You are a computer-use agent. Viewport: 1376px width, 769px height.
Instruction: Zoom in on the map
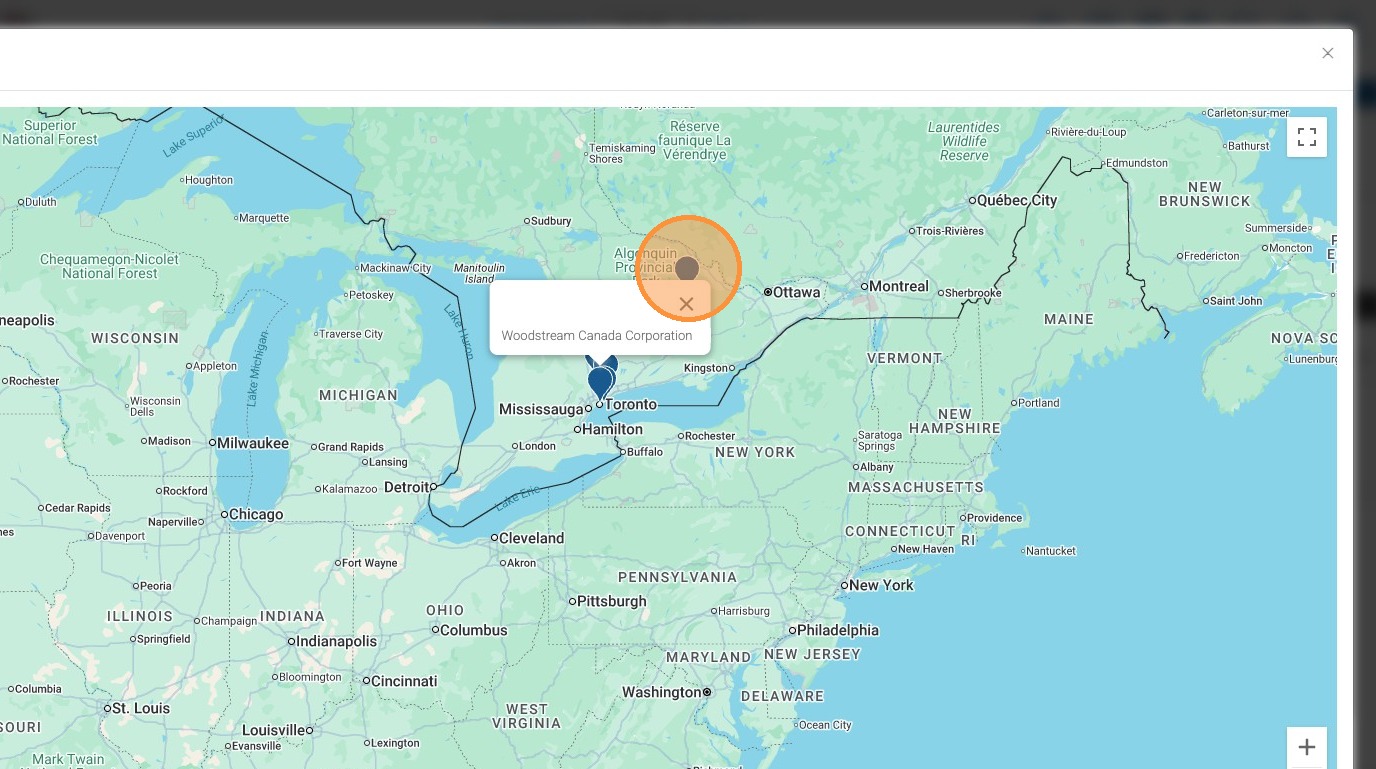(x=1307, y=747)
